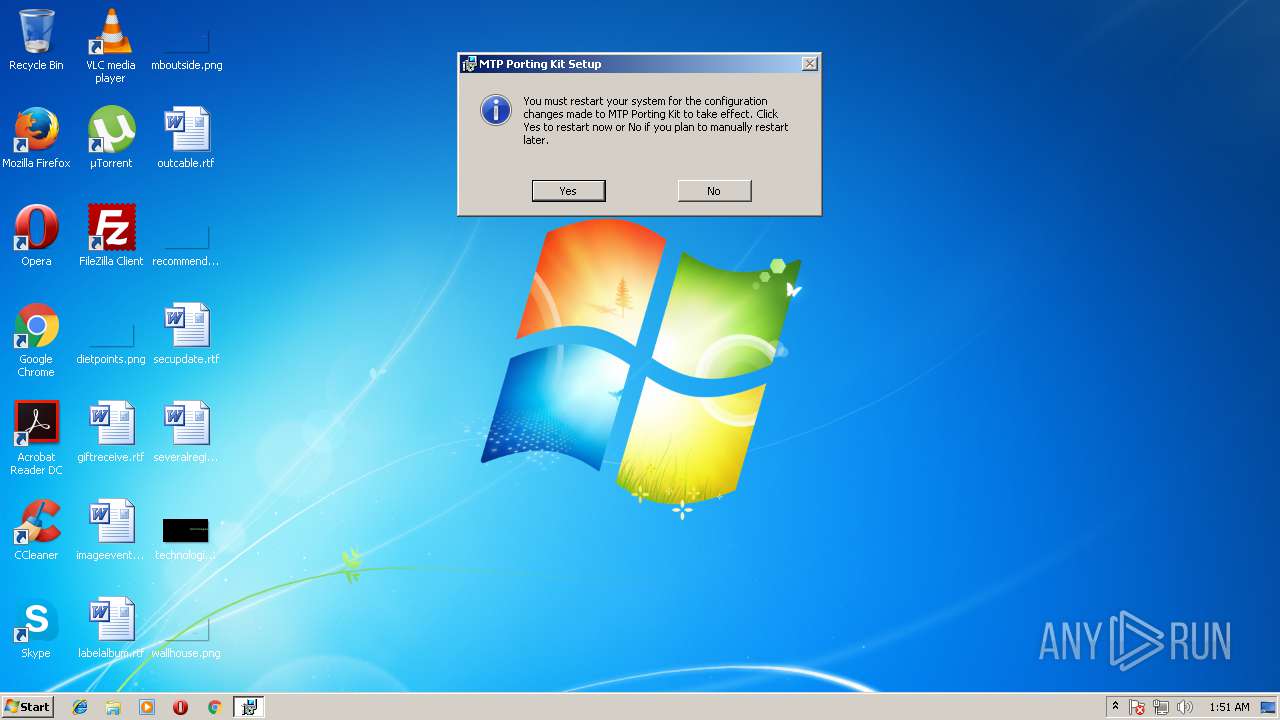Select the secupdate.rtf document icon

pos(186,334)
